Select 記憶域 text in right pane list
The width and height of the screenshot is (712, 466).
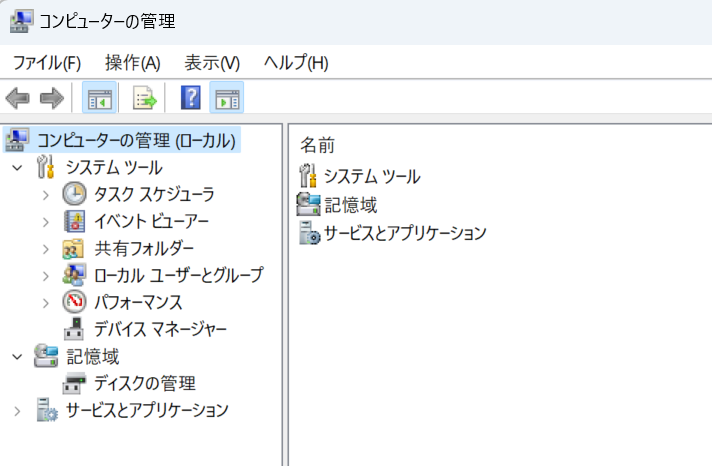point(351,205)
